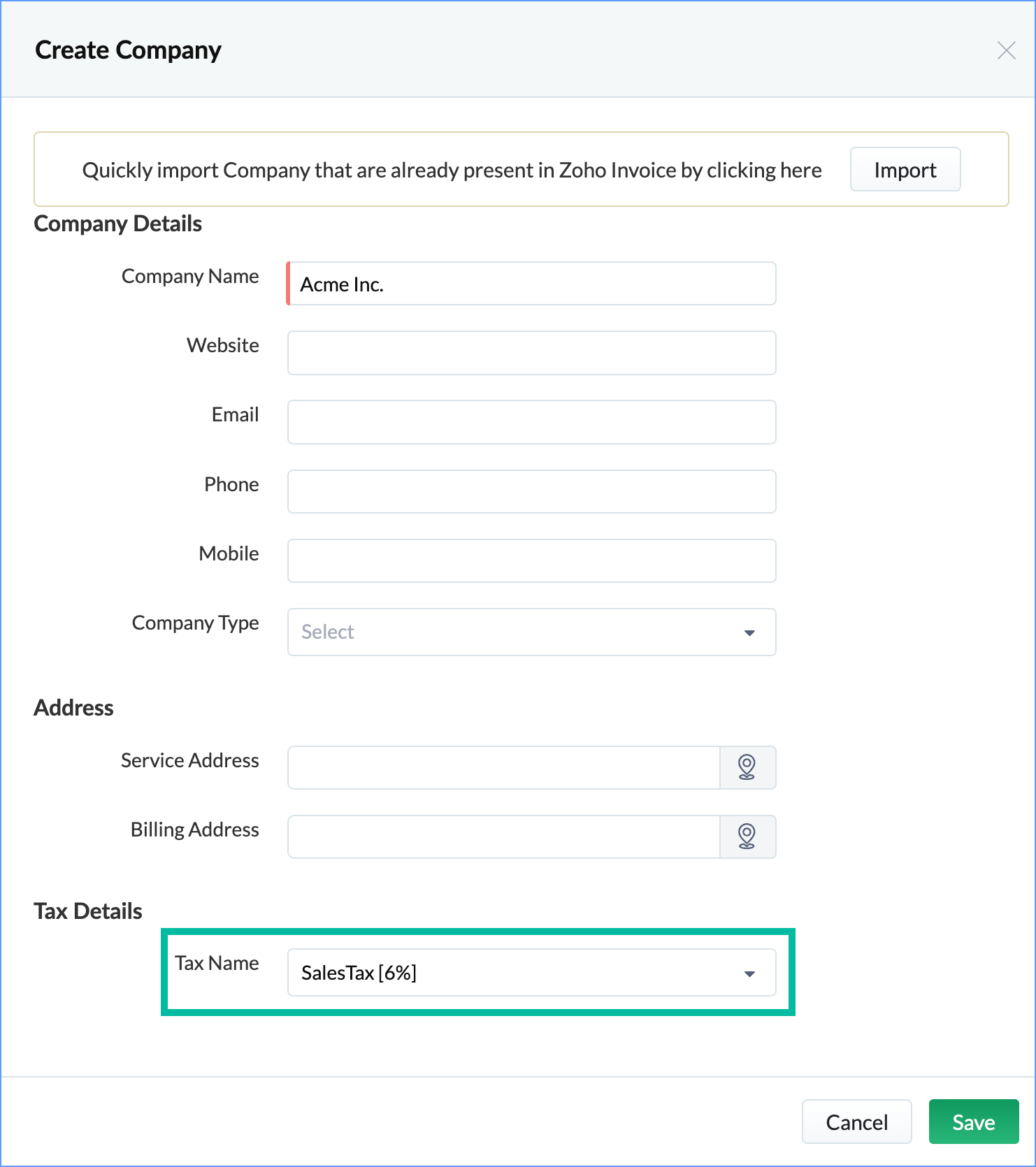
Task: Click the Service Address text field
Action: pos(503,767)
